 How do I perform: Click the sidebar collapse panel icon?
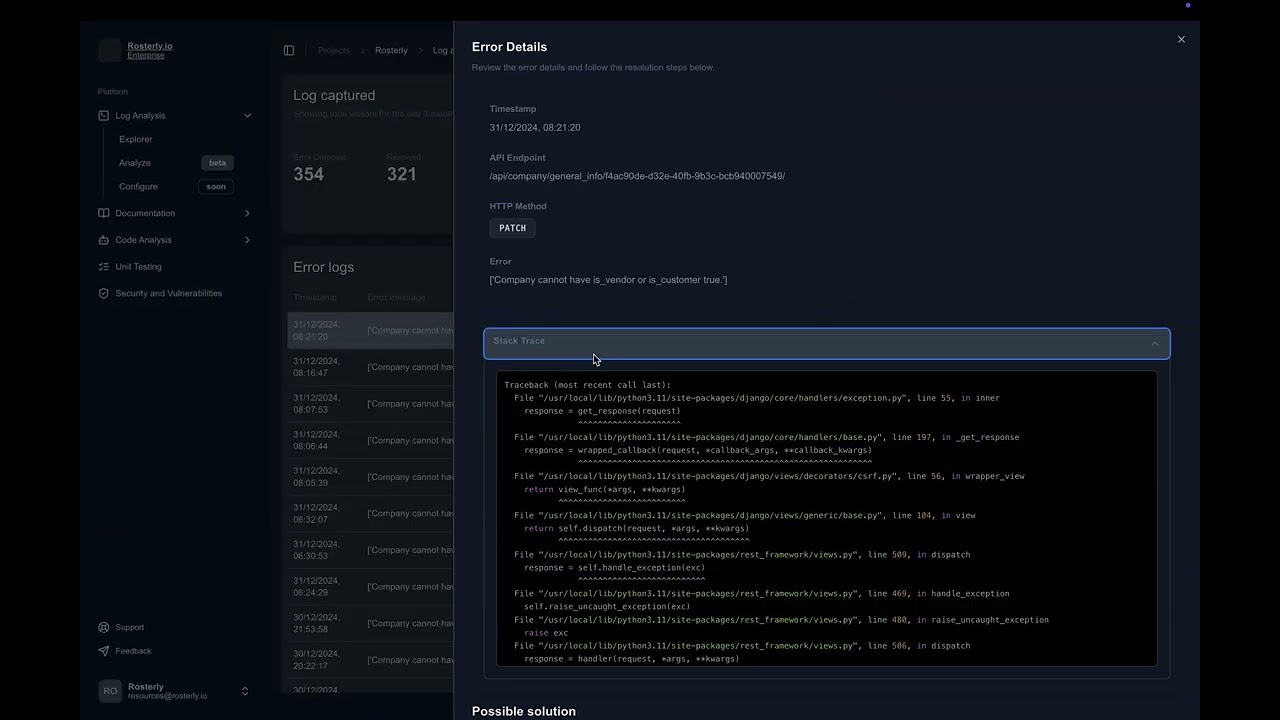pos(288,50)
